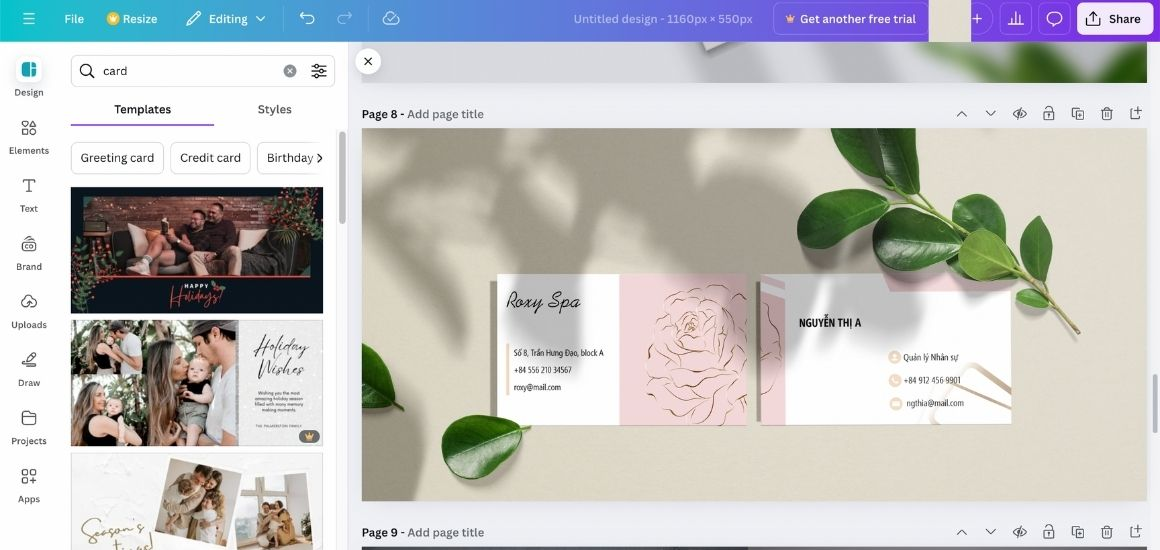Toggle the lock on Page 9
The width and height of the screenshot is (1160, 550).
[x=1049, y=532]
